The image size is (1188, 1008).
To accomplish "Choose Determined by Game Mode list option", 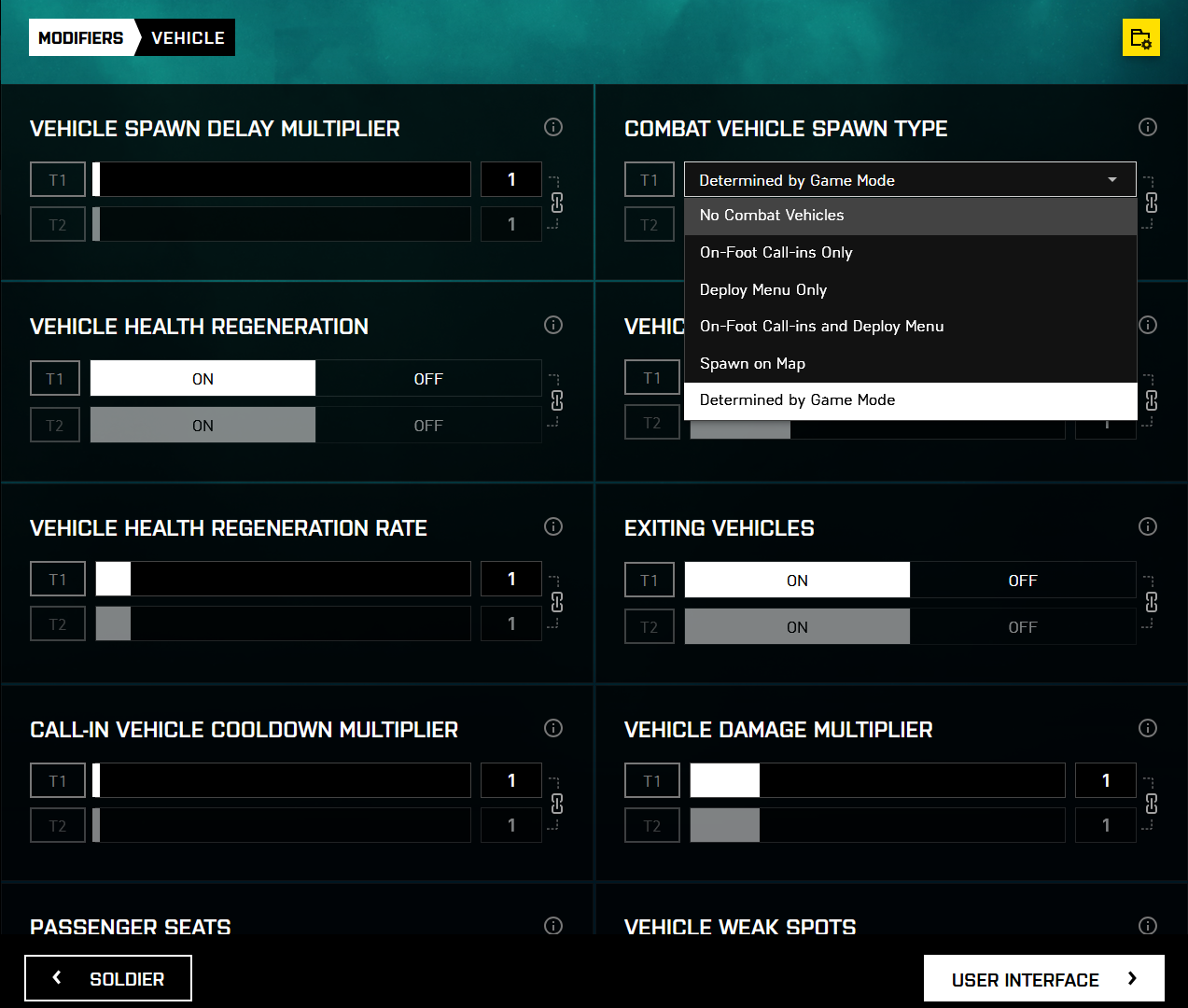I will tap(910, 400).
